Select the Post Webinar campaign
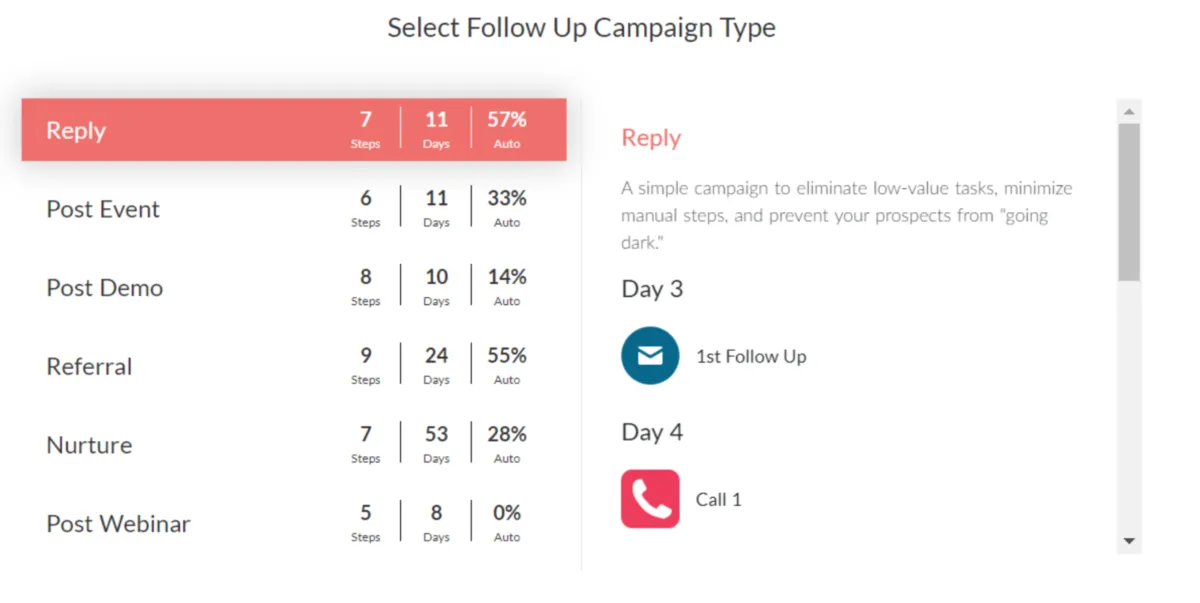The image size is (1200, 603). [118, 524]
